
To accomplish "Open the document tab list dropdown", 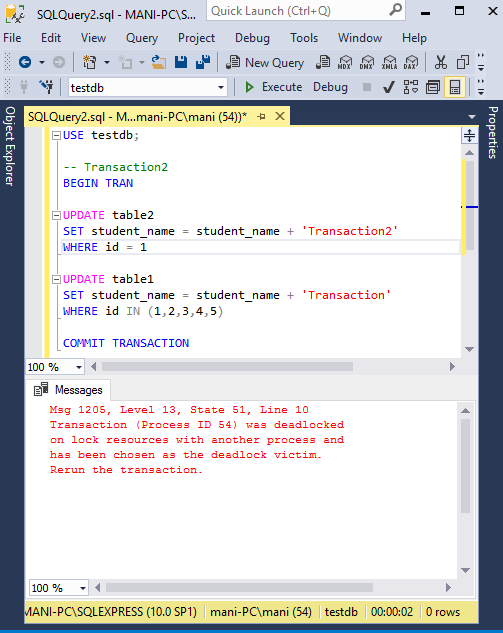I will [x=472, y=117].
